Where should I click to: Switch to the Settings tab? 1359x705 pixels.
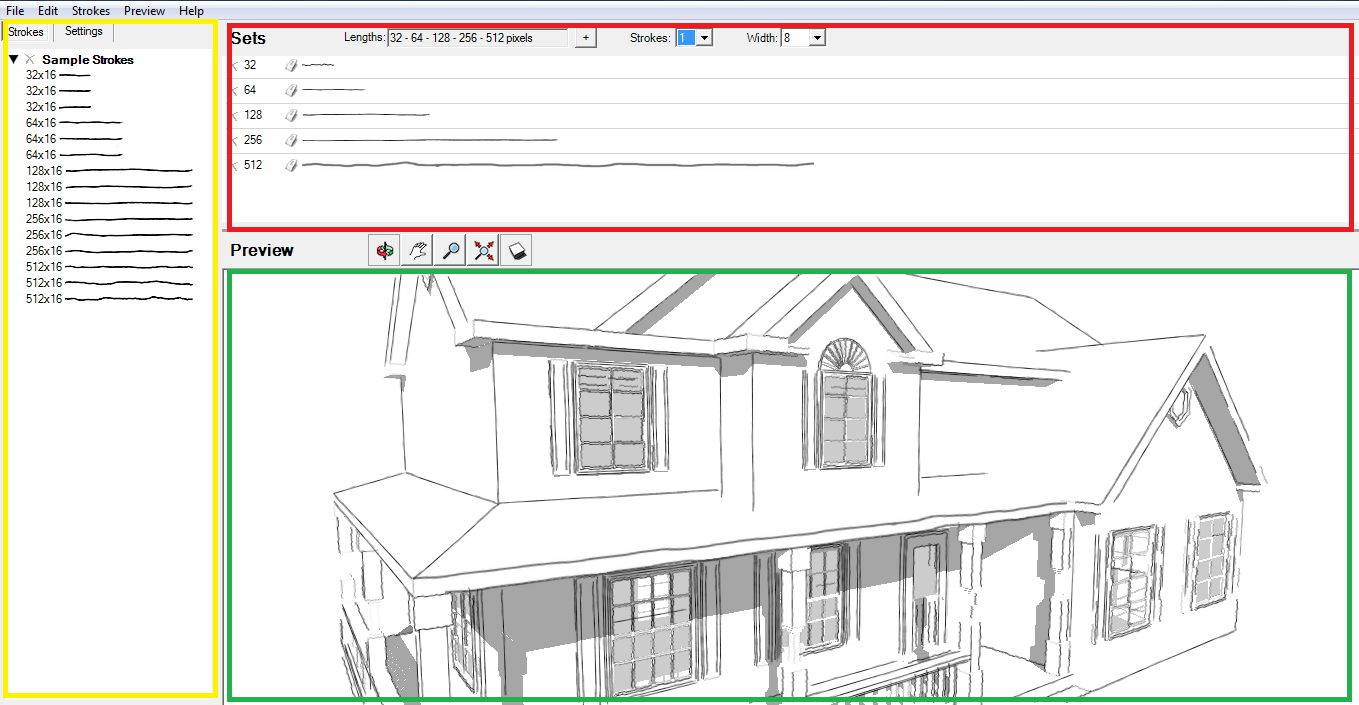coord(83,31)
